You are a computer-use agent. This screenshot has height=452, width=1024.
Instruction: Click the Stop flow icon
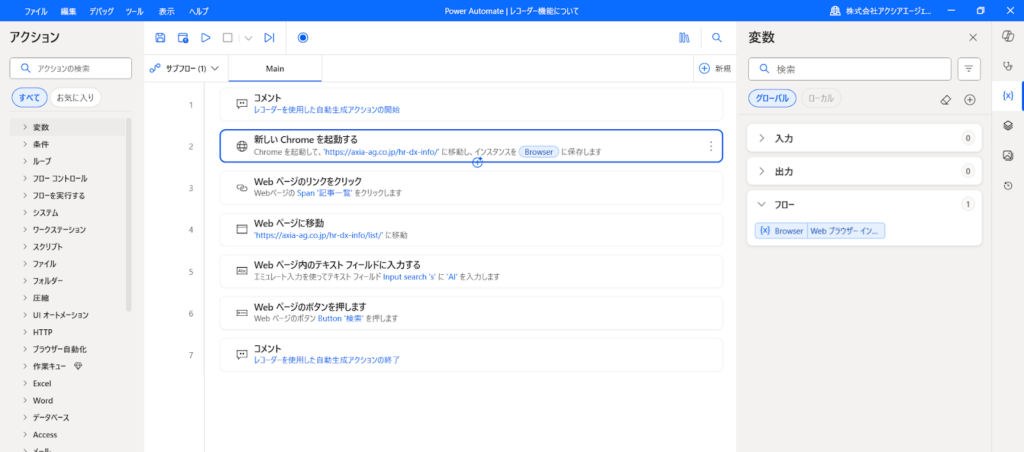coord(227,38)
